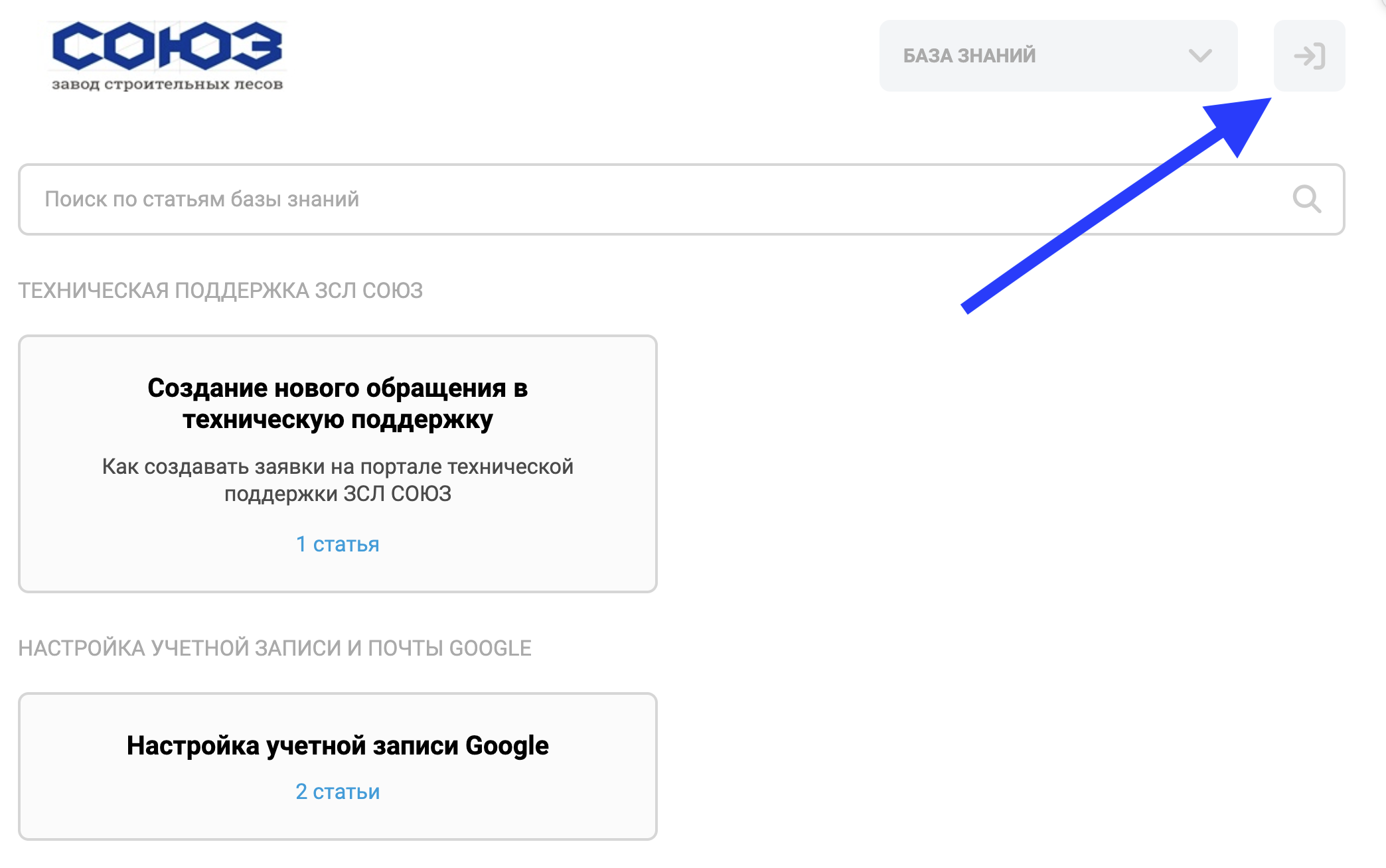1386x868 pixels.
Task: Focus the 'Поиск по статьям базы знаний' field
Action: [597, 199]
